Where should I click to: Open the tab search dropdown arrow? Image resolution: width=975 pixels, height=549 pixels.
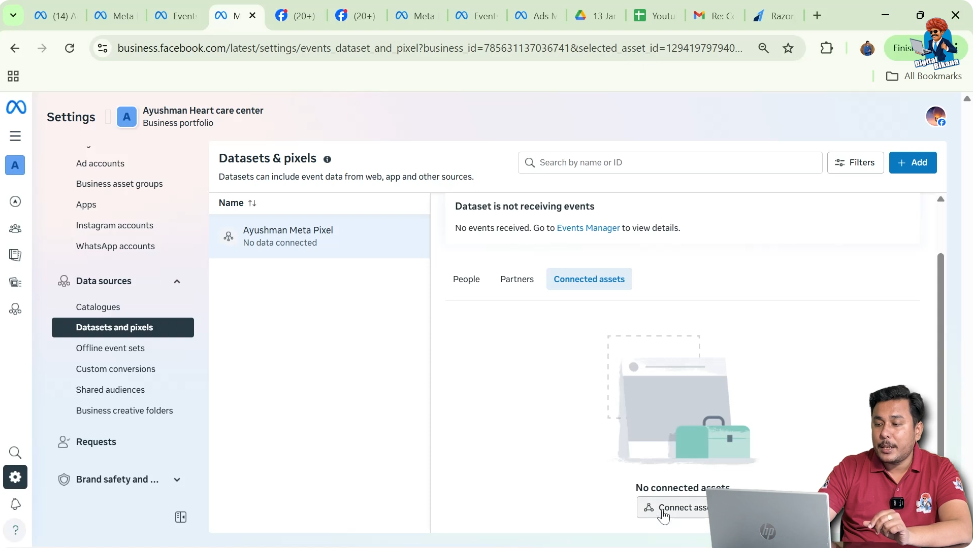tap(12, 16)
